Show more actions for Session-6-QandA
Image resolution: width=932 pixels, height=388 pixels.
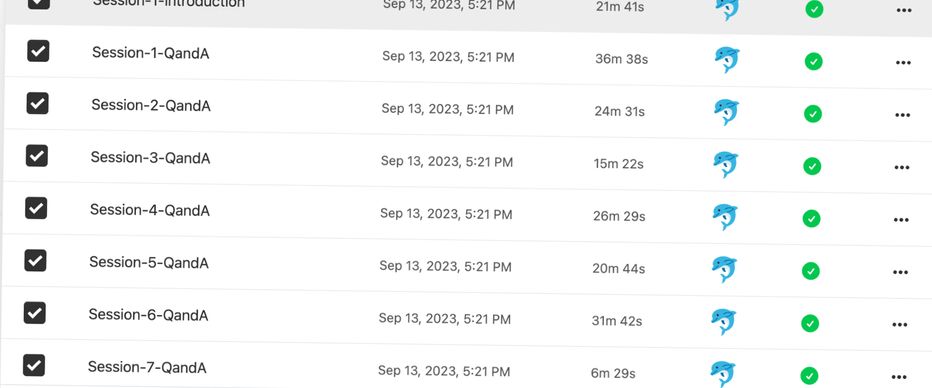point(900,324)
